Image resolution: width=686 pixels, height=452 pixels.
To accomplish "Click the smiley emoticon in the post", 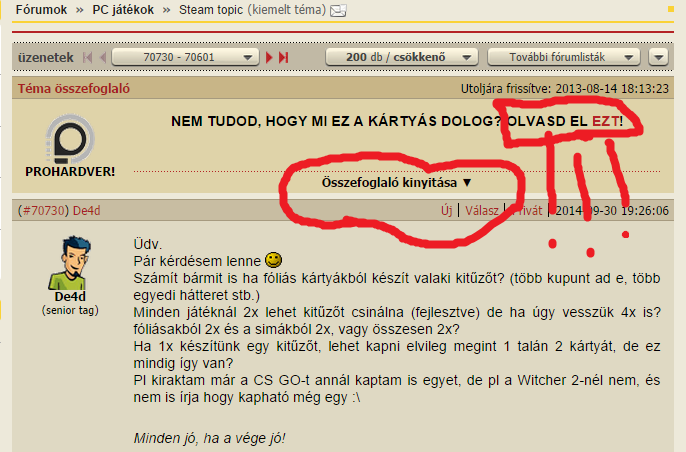I will coord(274,260).
